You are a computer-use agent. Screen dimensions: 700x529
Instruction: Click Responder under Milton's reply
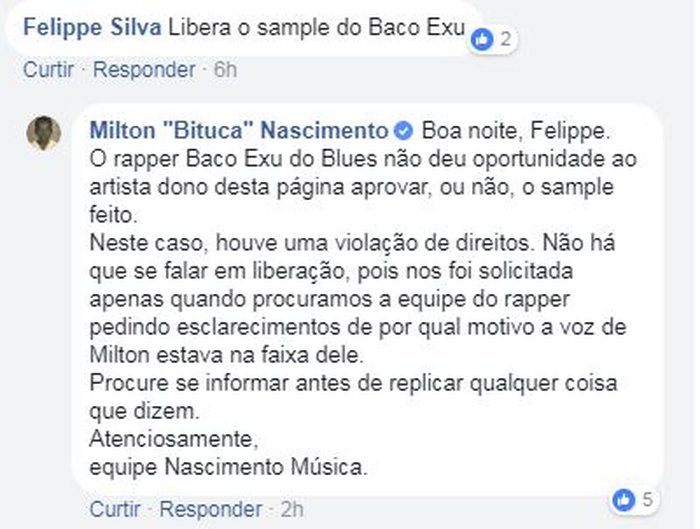coord(211,509)
